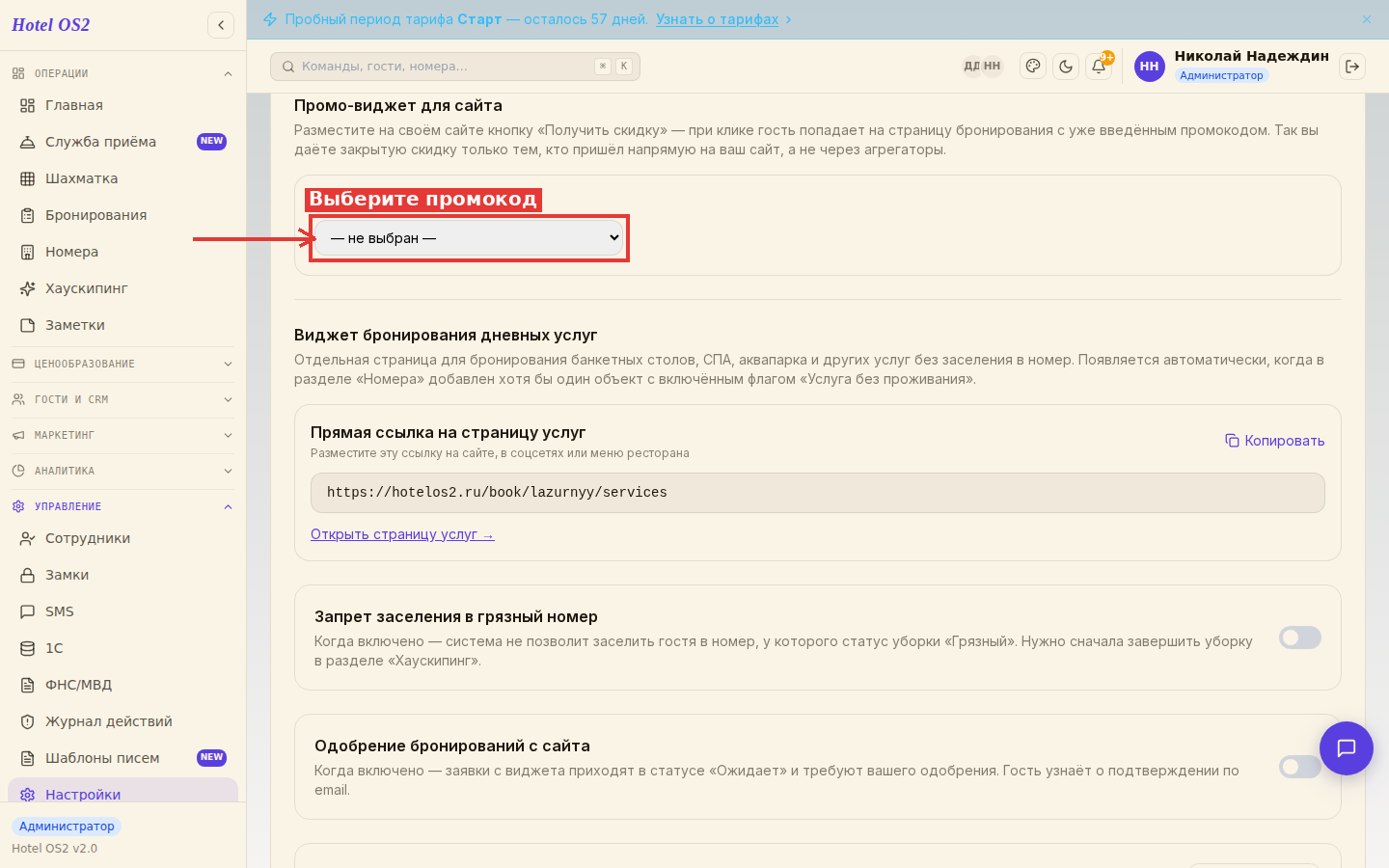Screen dimensions: 1389x868
Task: Click the logout icon beside the user name
Action: click(x=1352, y=67)
